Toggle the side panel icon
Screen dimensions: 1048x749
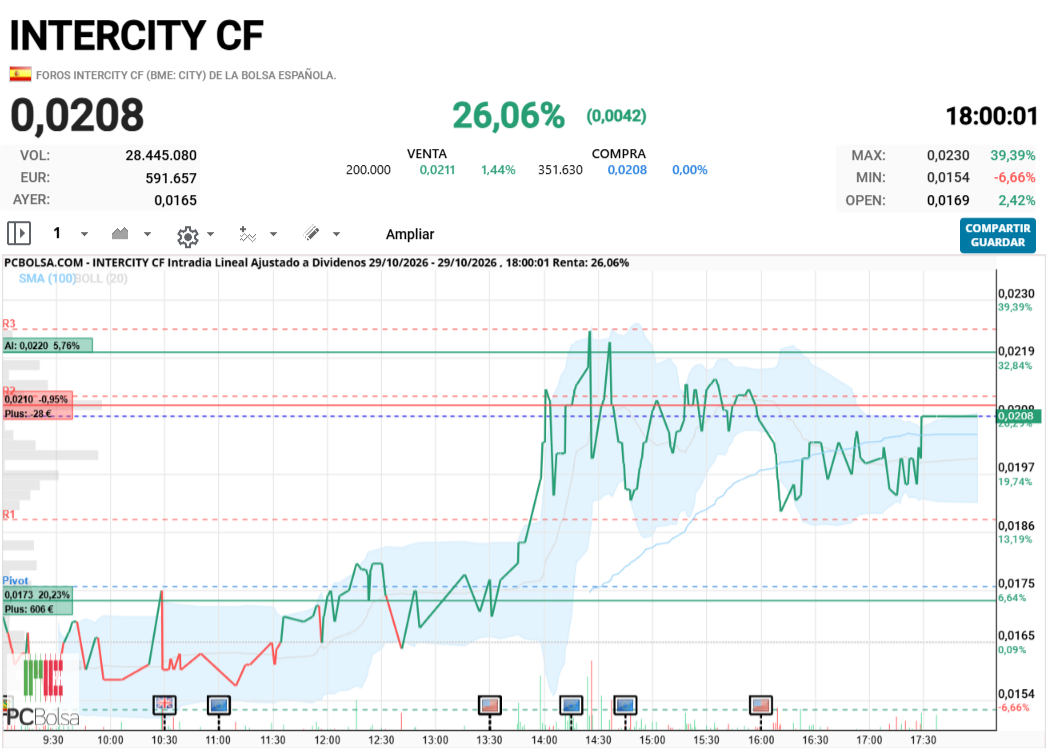pyautogui.click(x=19, y=233)
